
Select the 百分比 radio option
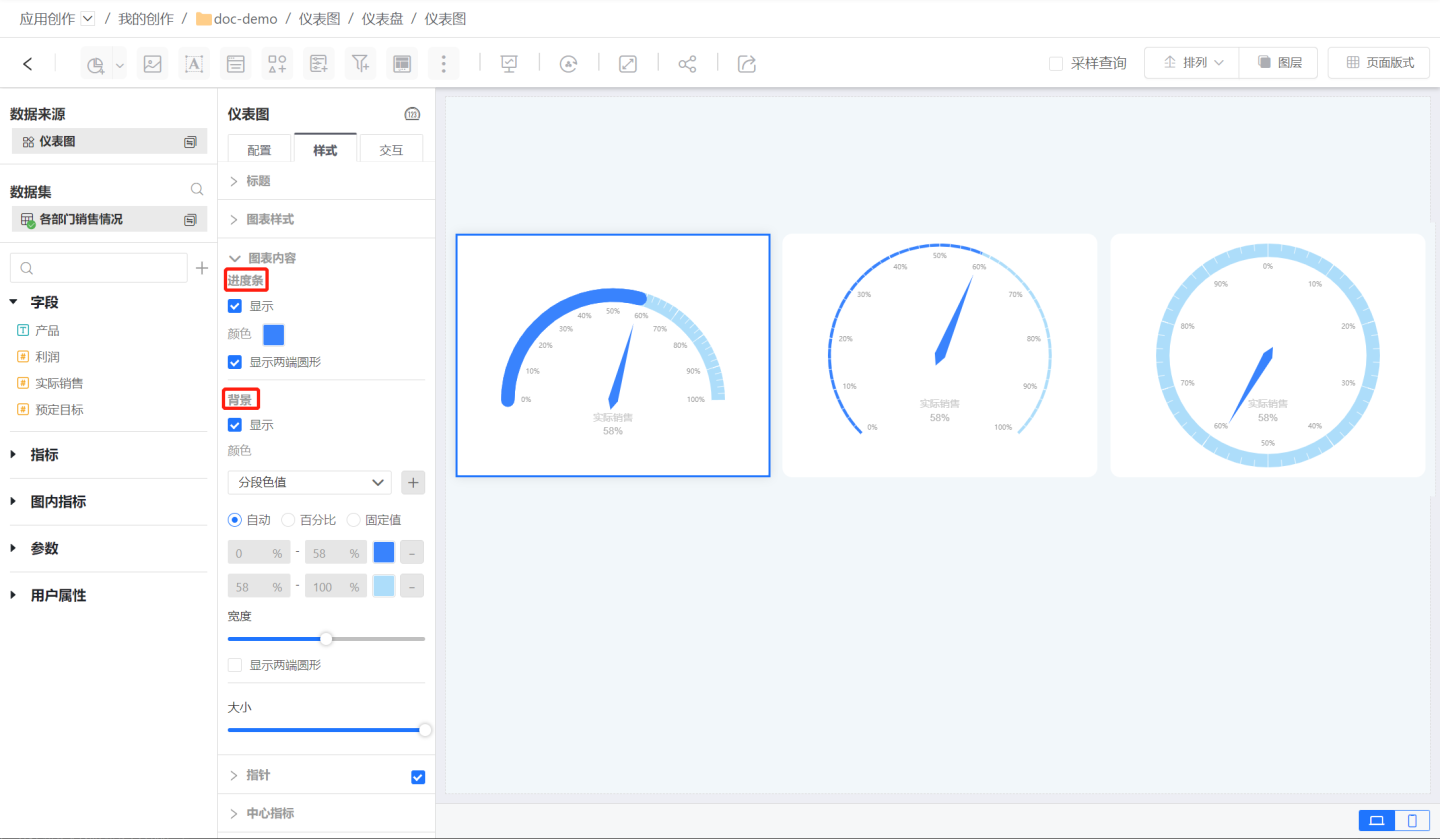pyautogui.click(x=288, y=520)
